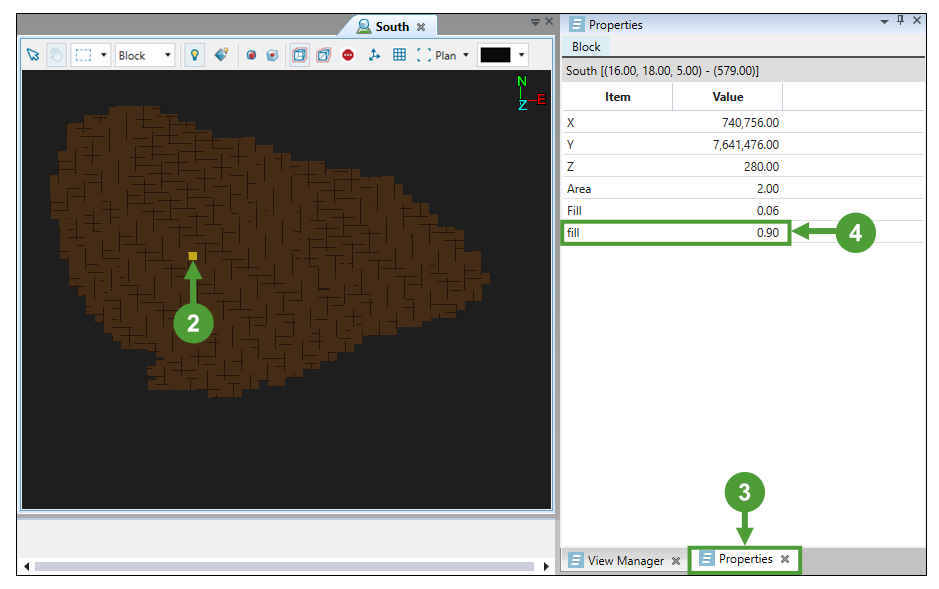Select the Properties tab at bottom

pyautogui.click(x=745, y=560)
